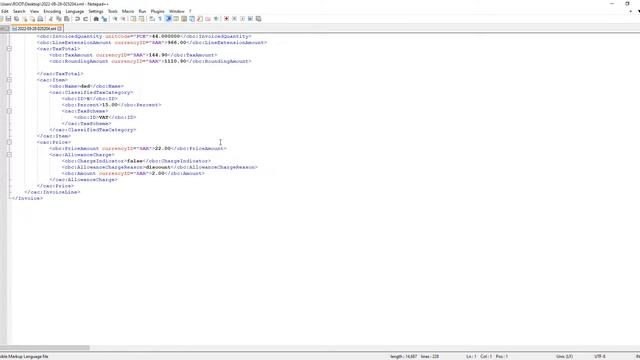Image resolution: width=640 pixels, height=360 pixels.
Task: Click Save Recorded Macro icon
Action: click(258, 19)
